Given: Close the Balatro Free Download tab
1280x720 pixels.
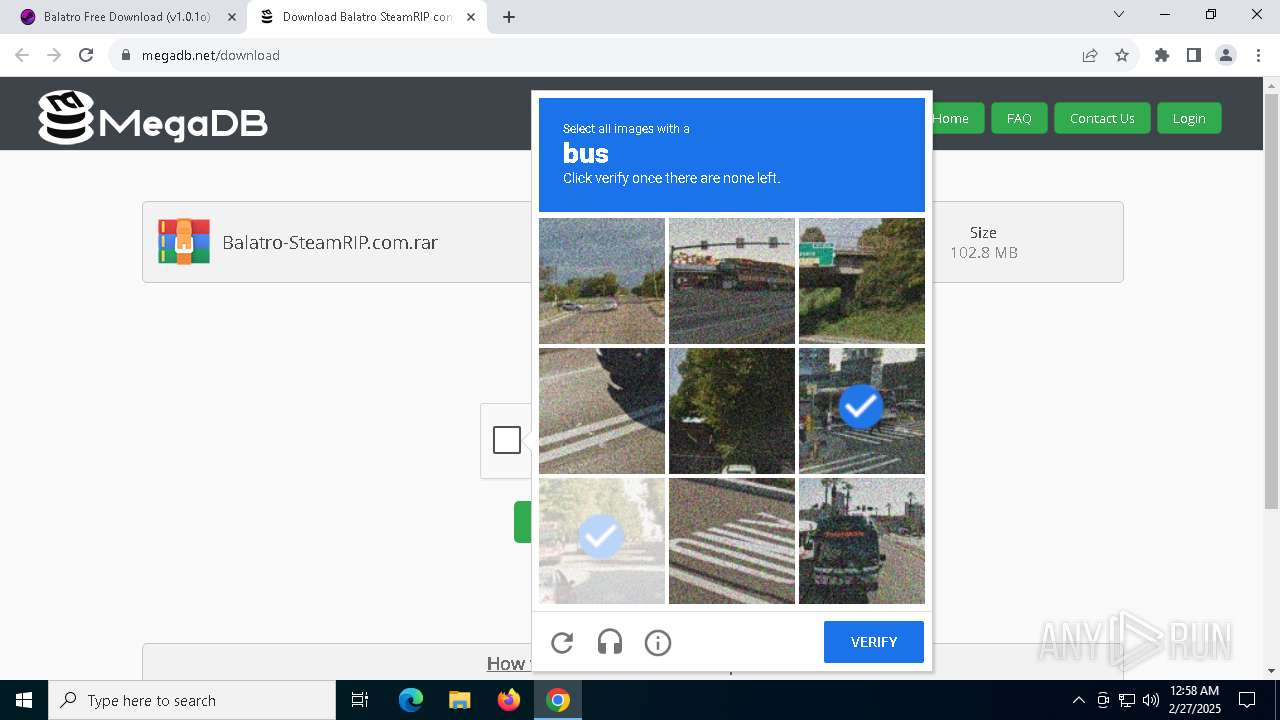Looking at the screenshot, I should pyautogui.click(x=232, y=17).
